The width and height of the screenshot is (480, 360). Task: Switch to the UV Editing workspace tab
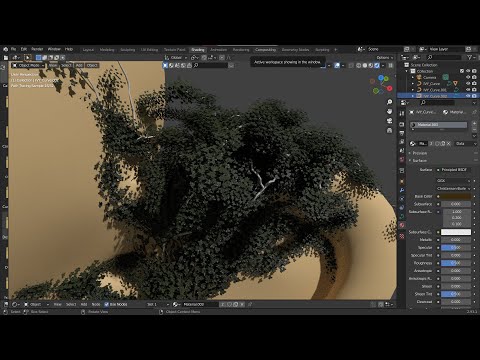[x=149, y=50]
